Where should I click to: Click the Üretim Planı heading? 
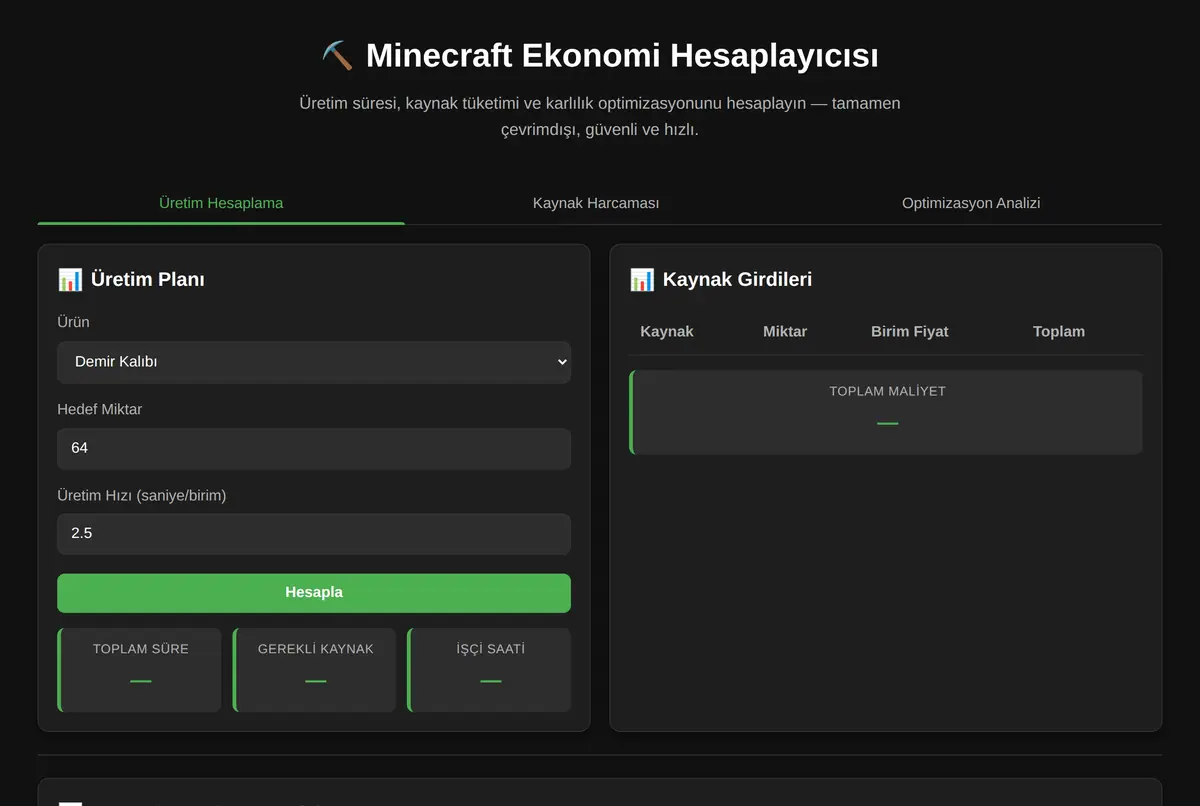pyautogui.click(x=148, y=280)
